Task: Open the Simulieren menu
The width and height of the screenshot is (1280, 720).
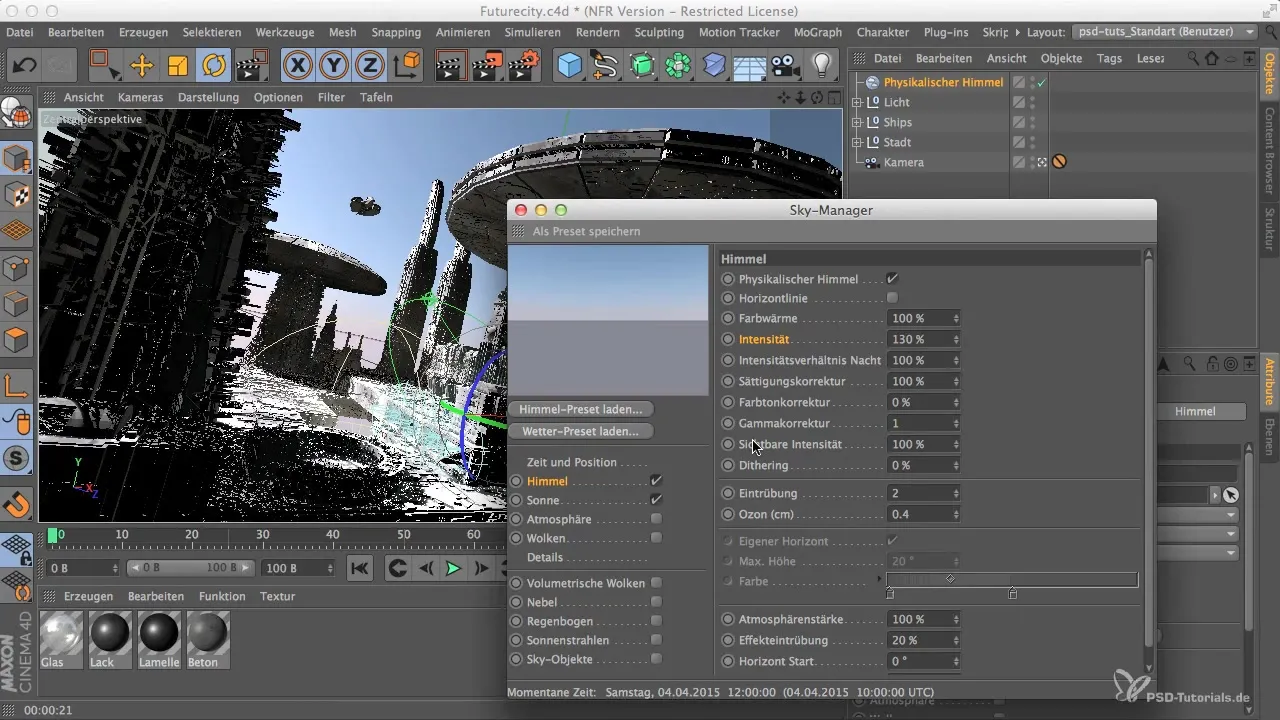Action: click(533, 32)
